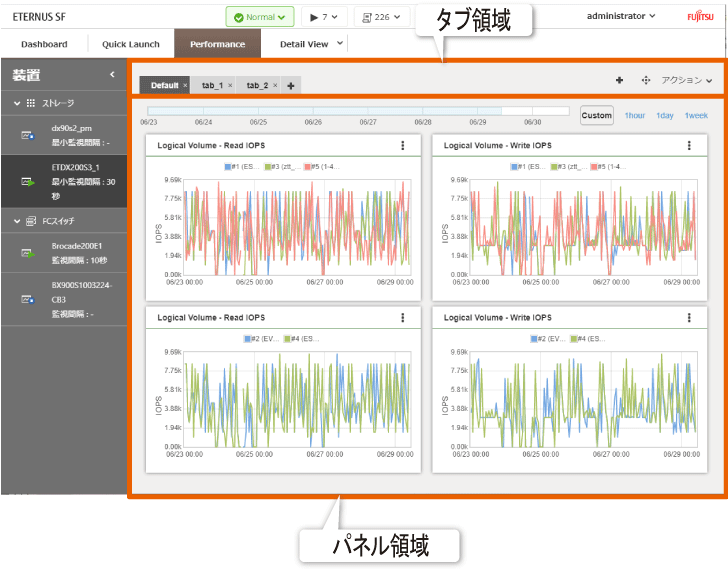This screenshot has width=728, height=572.
Task: Toggle series #2 in bottom Read IOPS legend
Action: (x=261, y=339)
